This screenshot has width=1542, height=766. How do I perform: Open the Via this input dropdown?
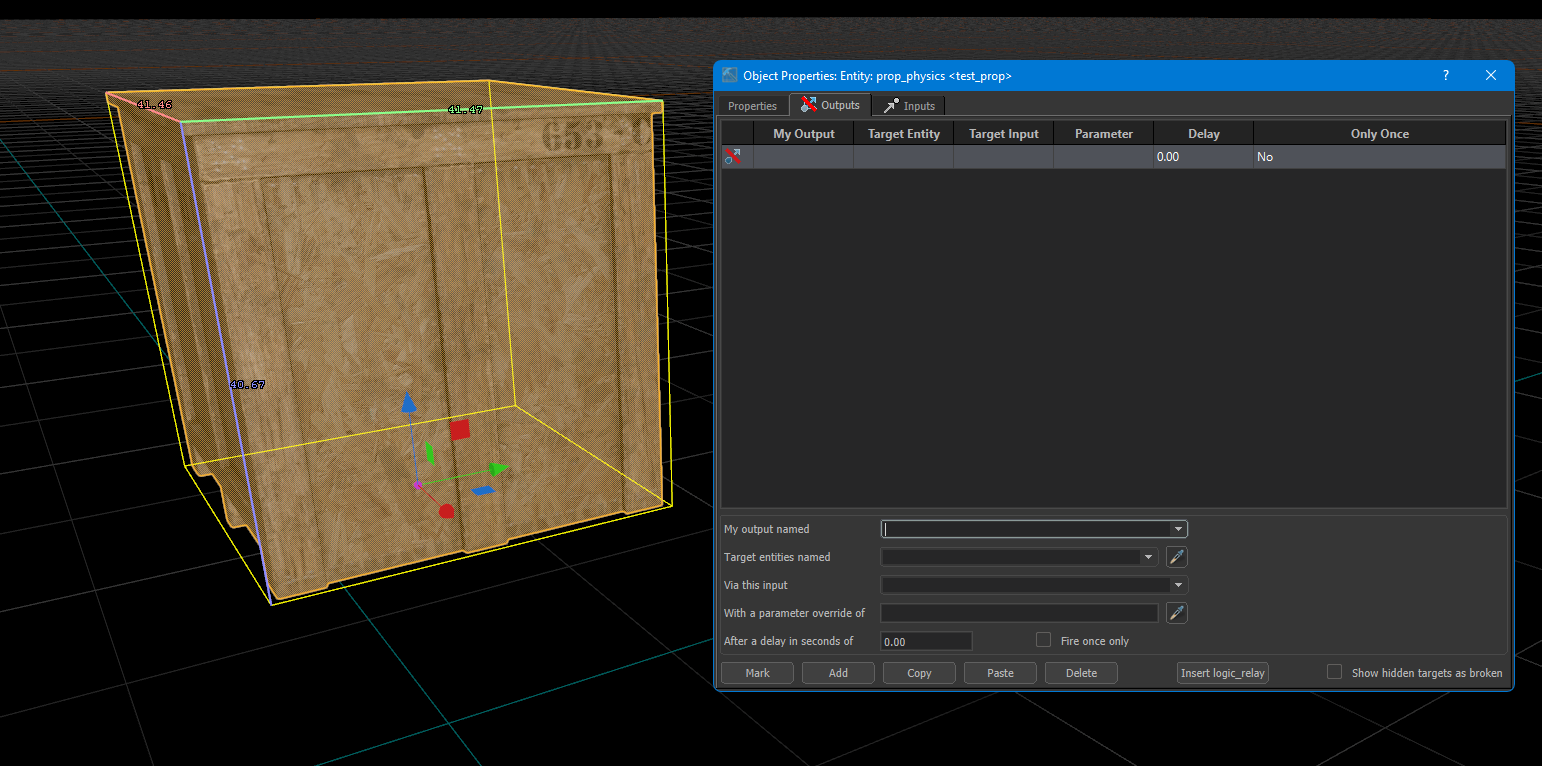click(x=1178, y=585)
